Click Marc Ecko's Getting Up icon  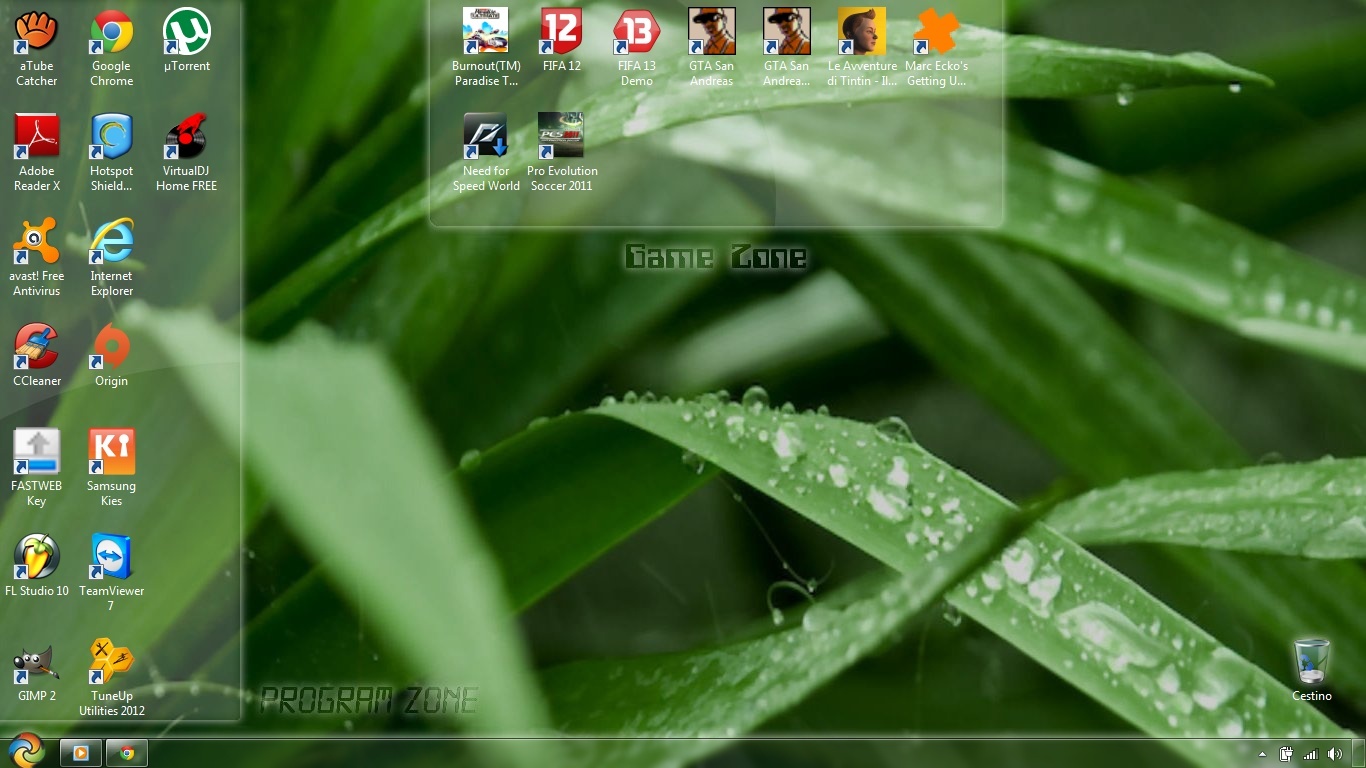(x=937, y=48)
